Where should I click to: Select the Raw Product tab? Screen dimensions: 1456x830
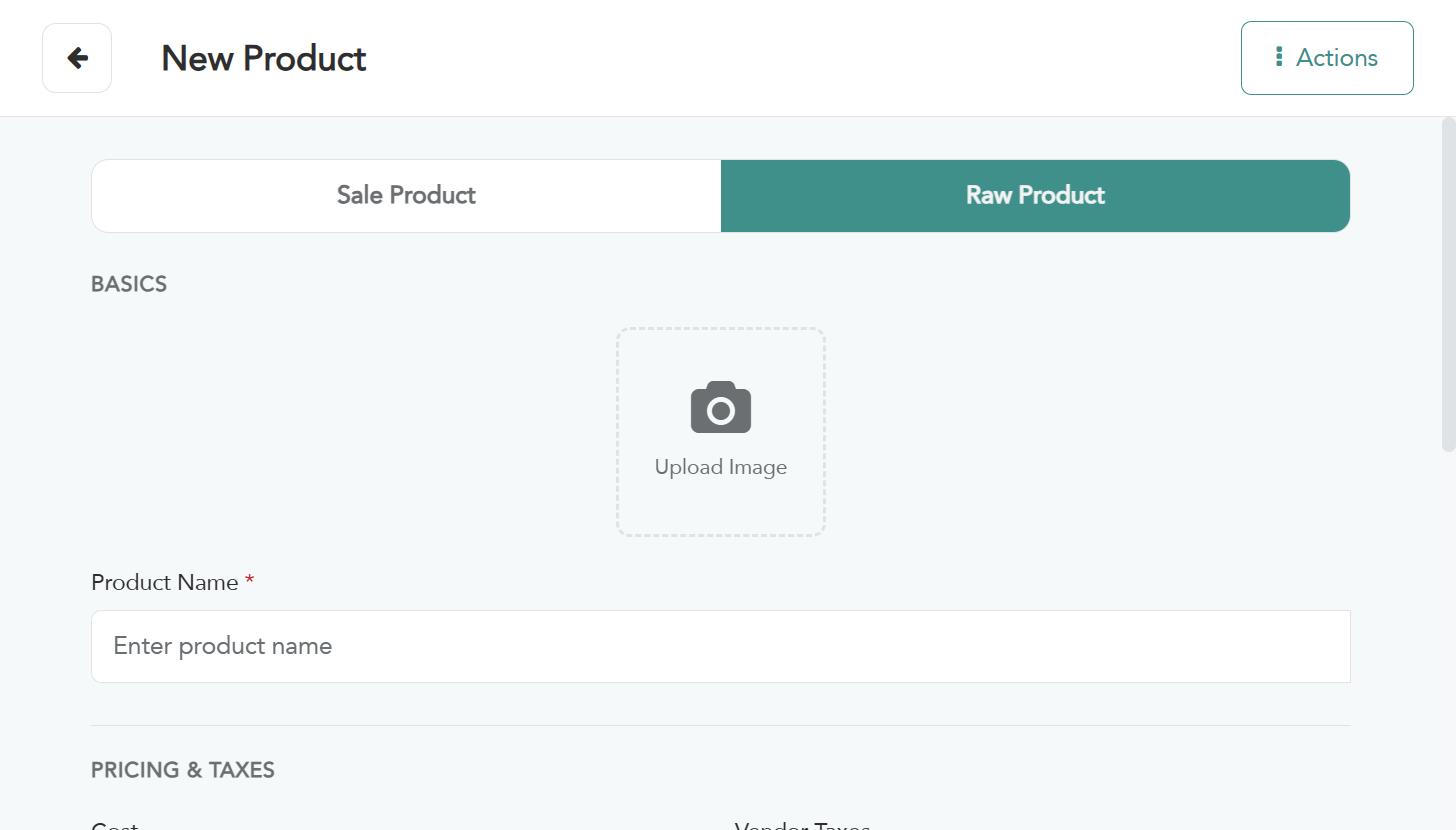point(1035,196)
